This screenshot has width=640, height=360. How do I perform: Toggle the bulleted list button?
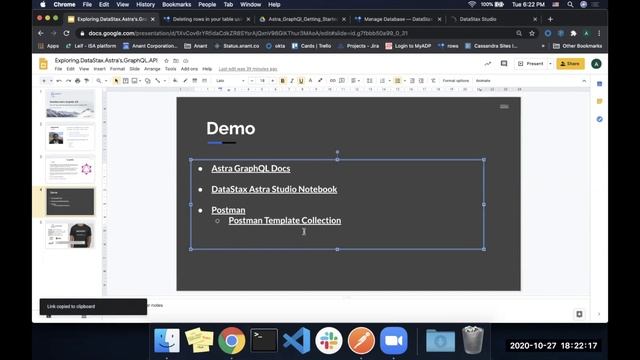(398, 81)
